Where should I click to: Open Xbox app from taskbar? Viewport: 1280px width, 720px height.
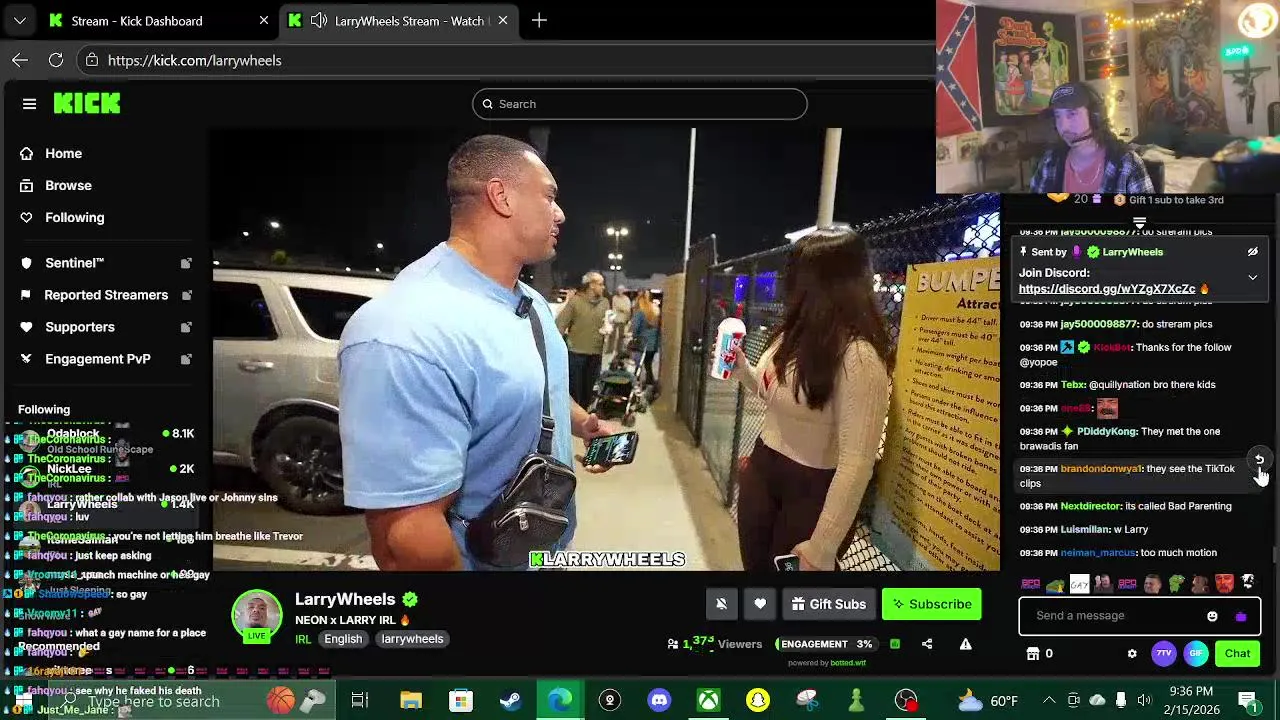708,700
